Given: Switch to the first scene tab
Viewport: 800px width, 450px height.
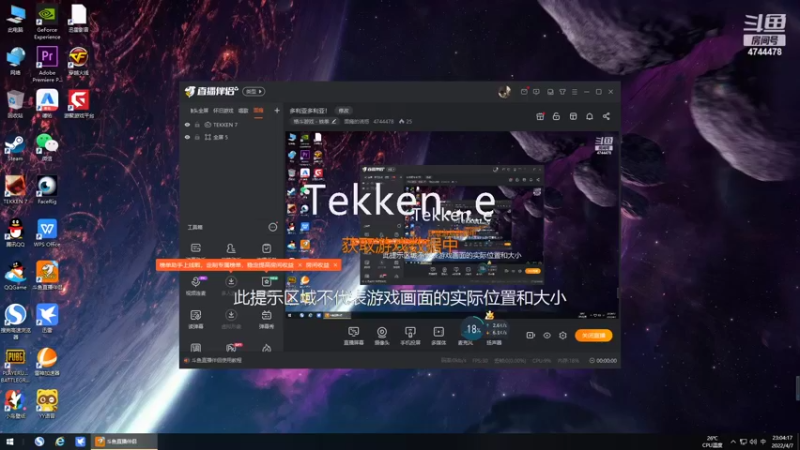Looking at the screenshot, I should pyautogui.click(x=199, y=111).
